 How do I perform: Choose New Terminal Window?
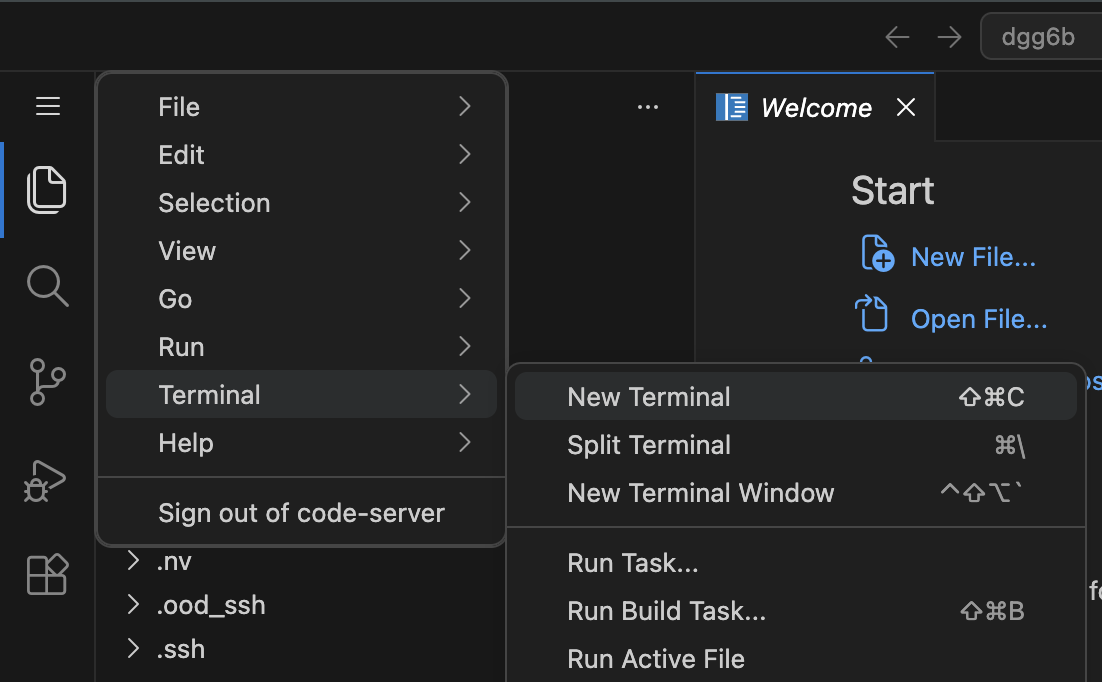tap(796, 493)
